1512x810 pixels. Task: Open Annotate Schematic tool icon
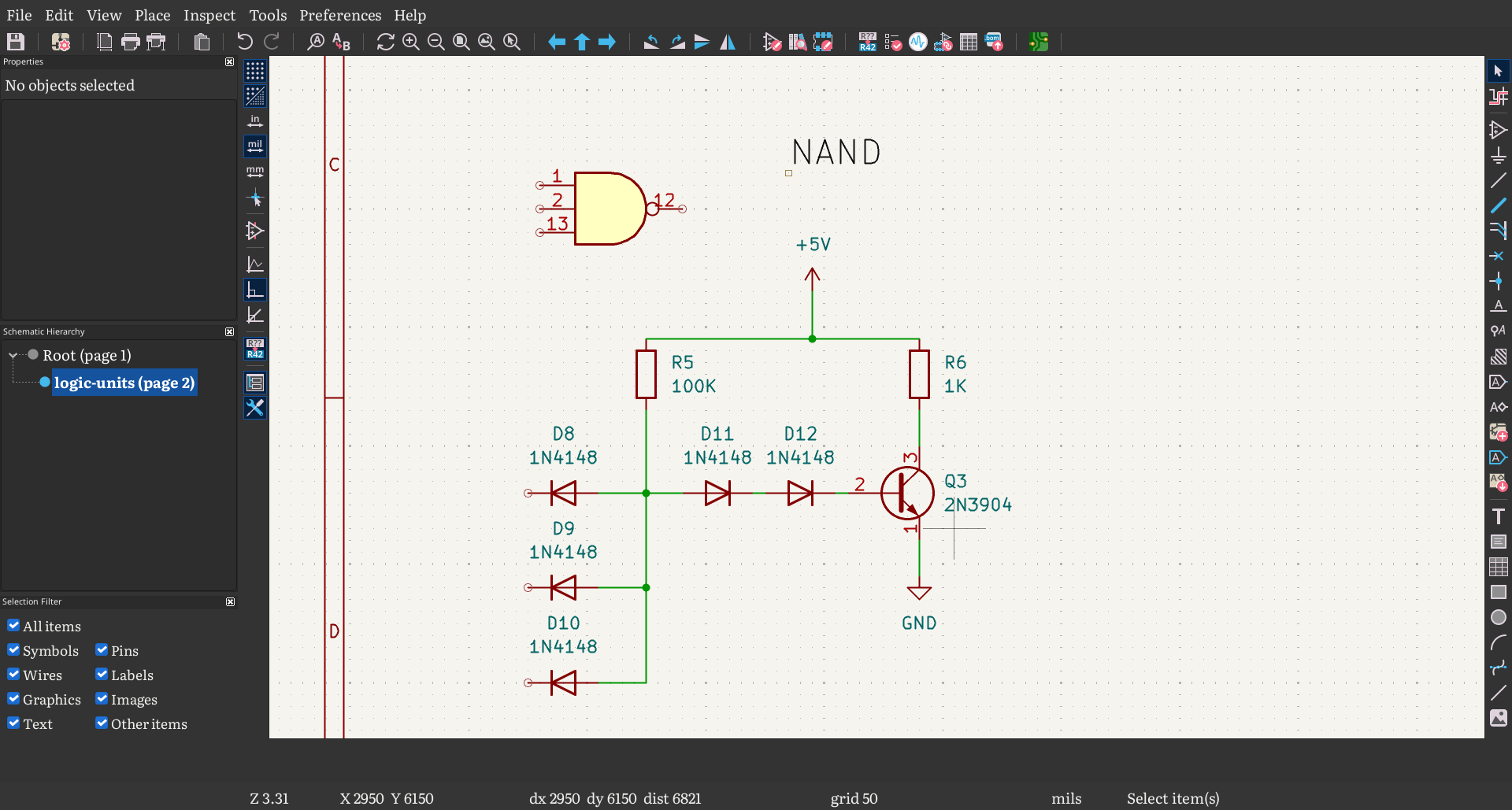coord(868,42)
